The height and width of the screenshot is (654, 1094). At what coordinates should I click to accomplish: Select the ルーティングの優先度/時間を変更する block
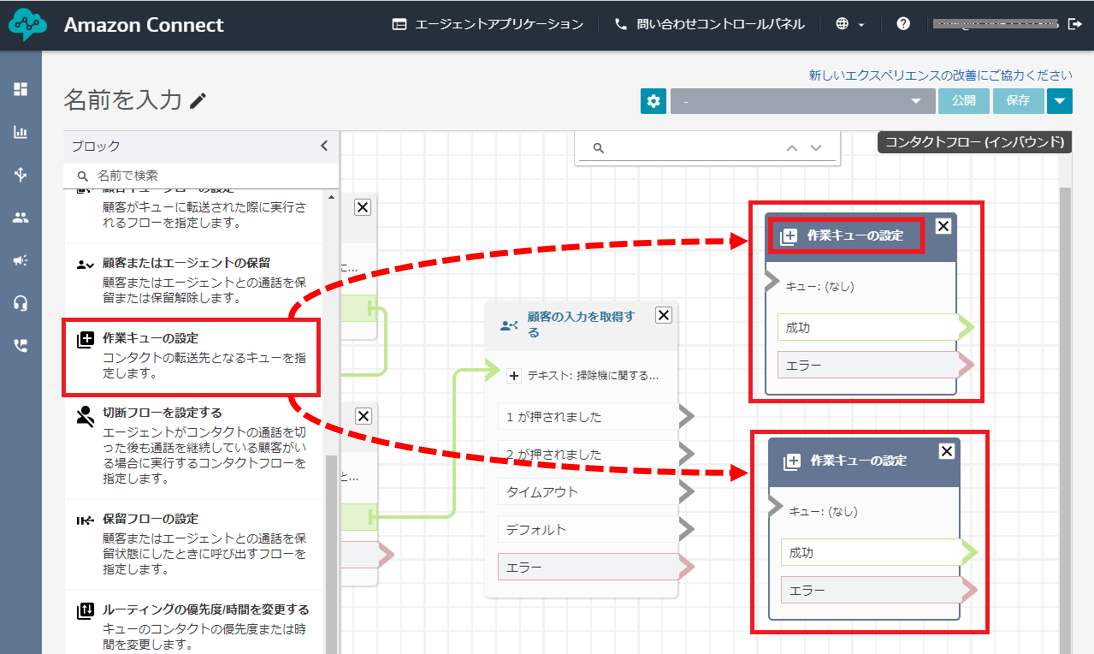(193, 625)
